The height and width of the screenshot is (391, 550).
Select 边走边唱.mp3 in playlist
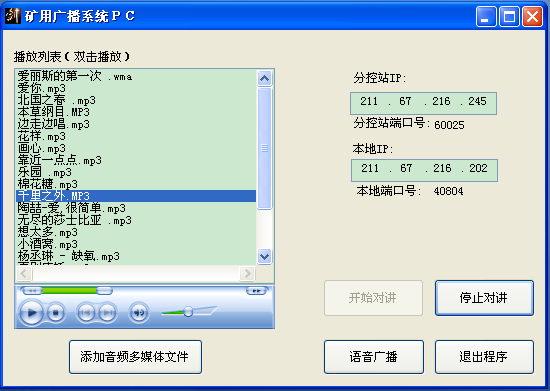point(136,124)
